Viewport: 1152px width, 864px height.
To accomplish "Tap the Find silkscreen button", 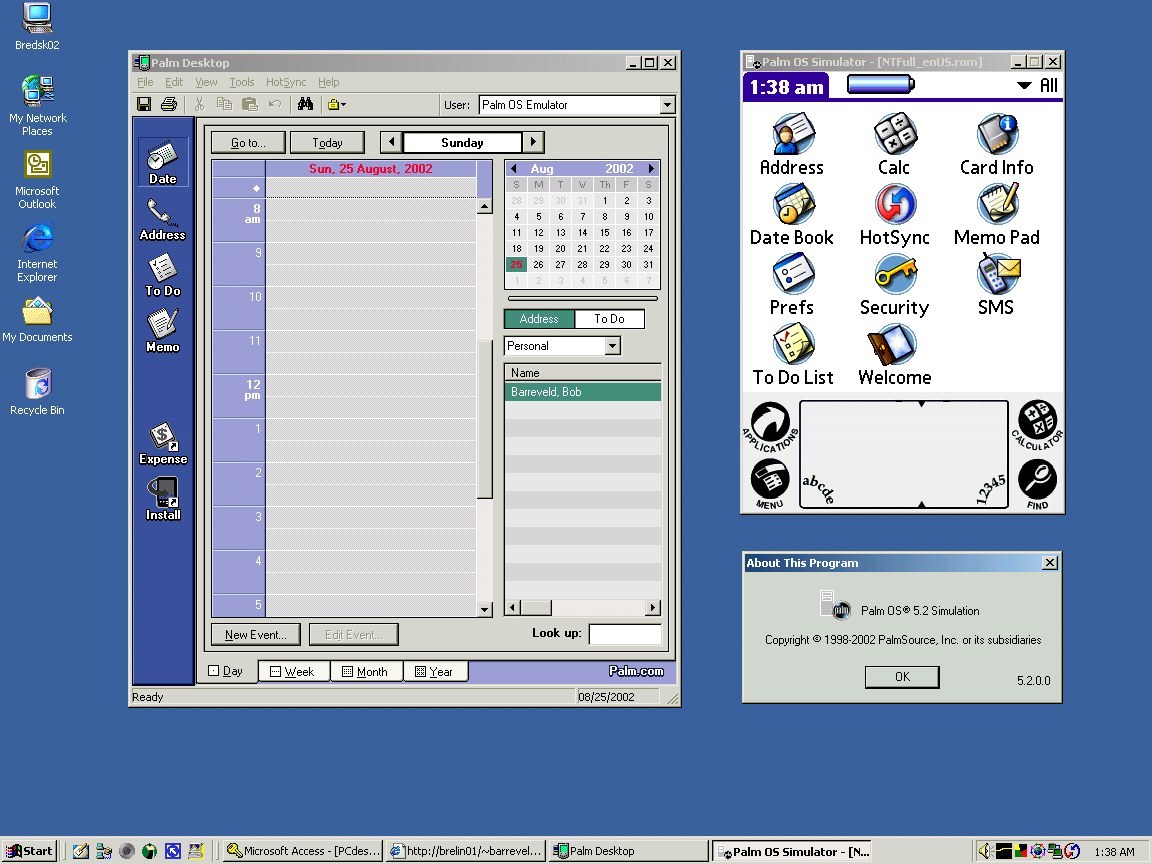I will (x=1037, y=483).
